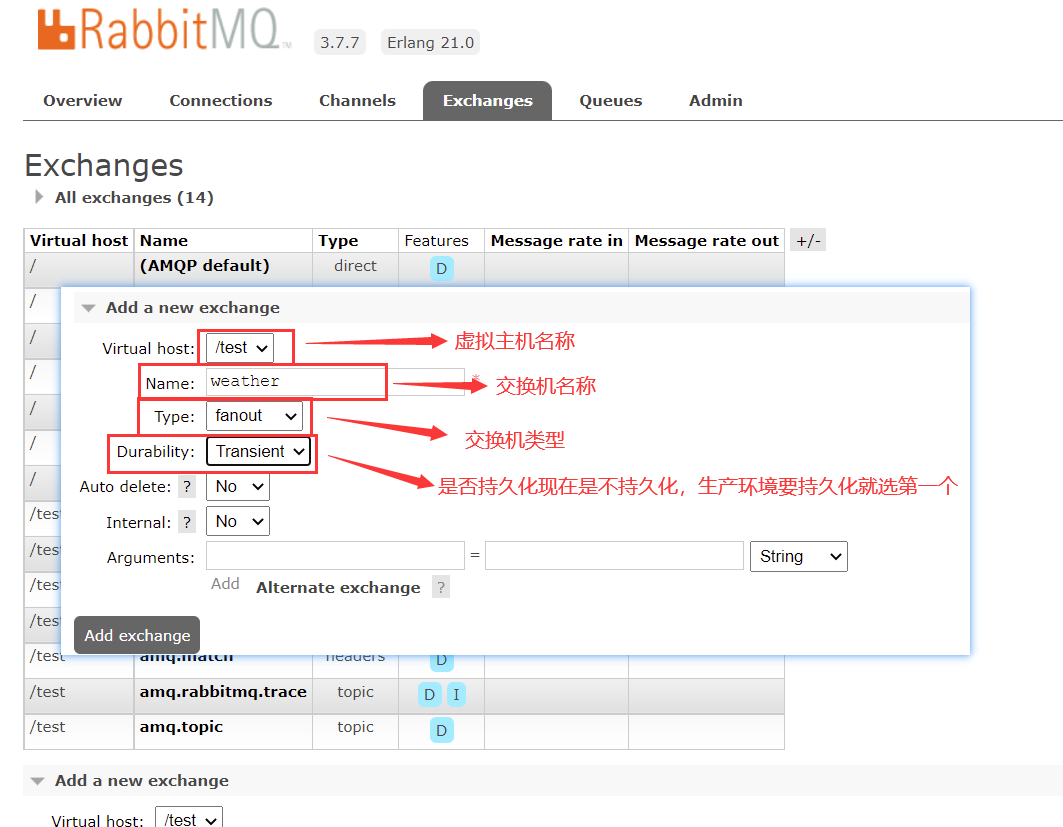Image resolution: width=1063 pixels, height=827 pixels.
Task: Open the Admin tab
Action: (716, 100)
